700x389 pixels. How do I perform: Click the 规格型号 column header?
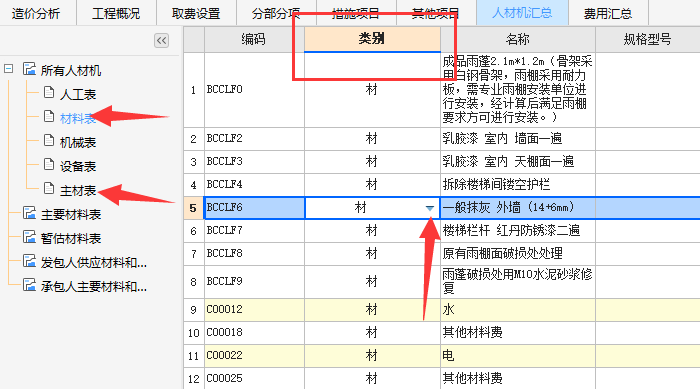(x=648, y=39)
